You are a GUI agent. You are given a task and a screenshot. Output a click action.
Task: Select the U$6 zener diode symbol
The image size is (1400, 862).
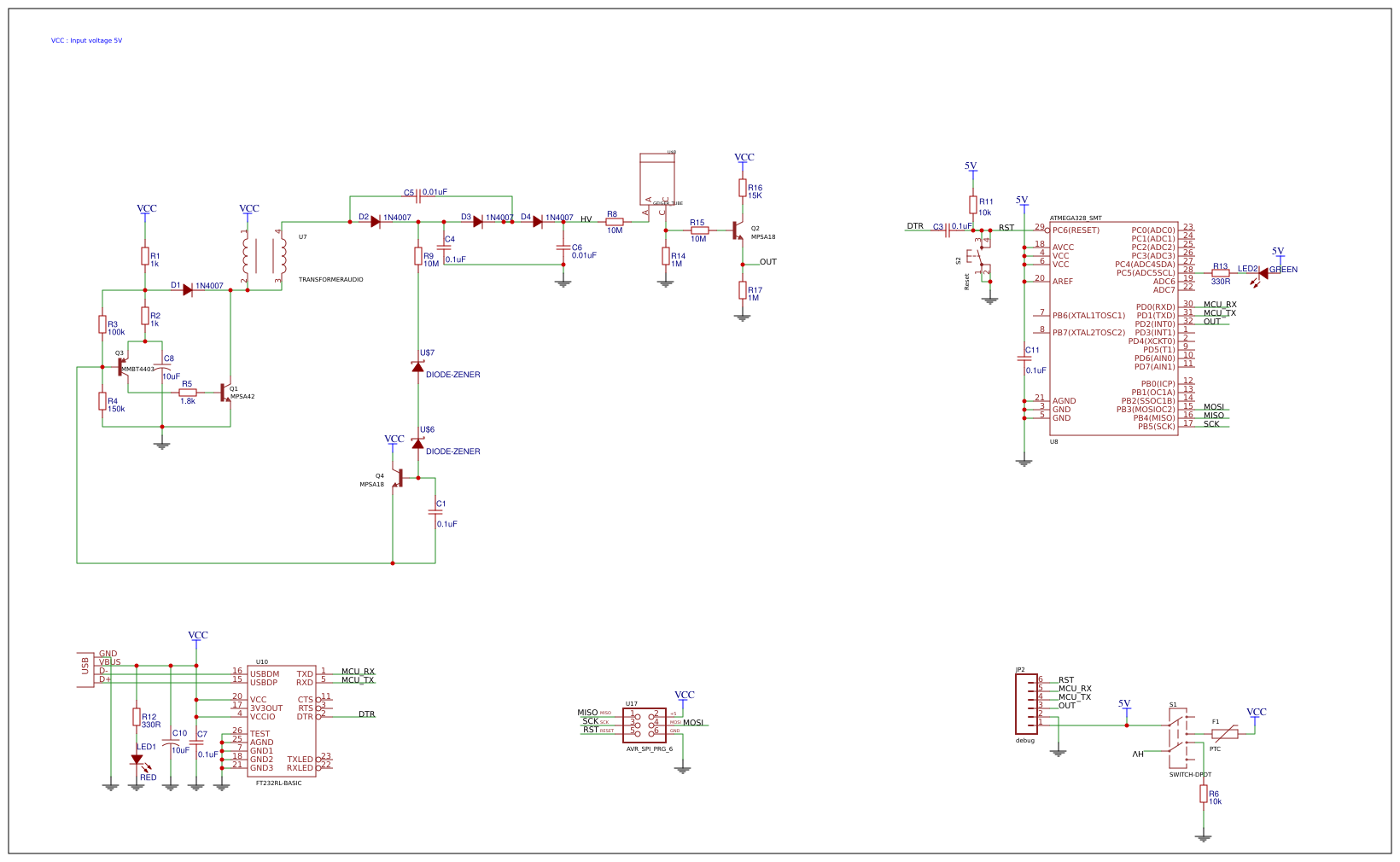(x=418, y=444)
